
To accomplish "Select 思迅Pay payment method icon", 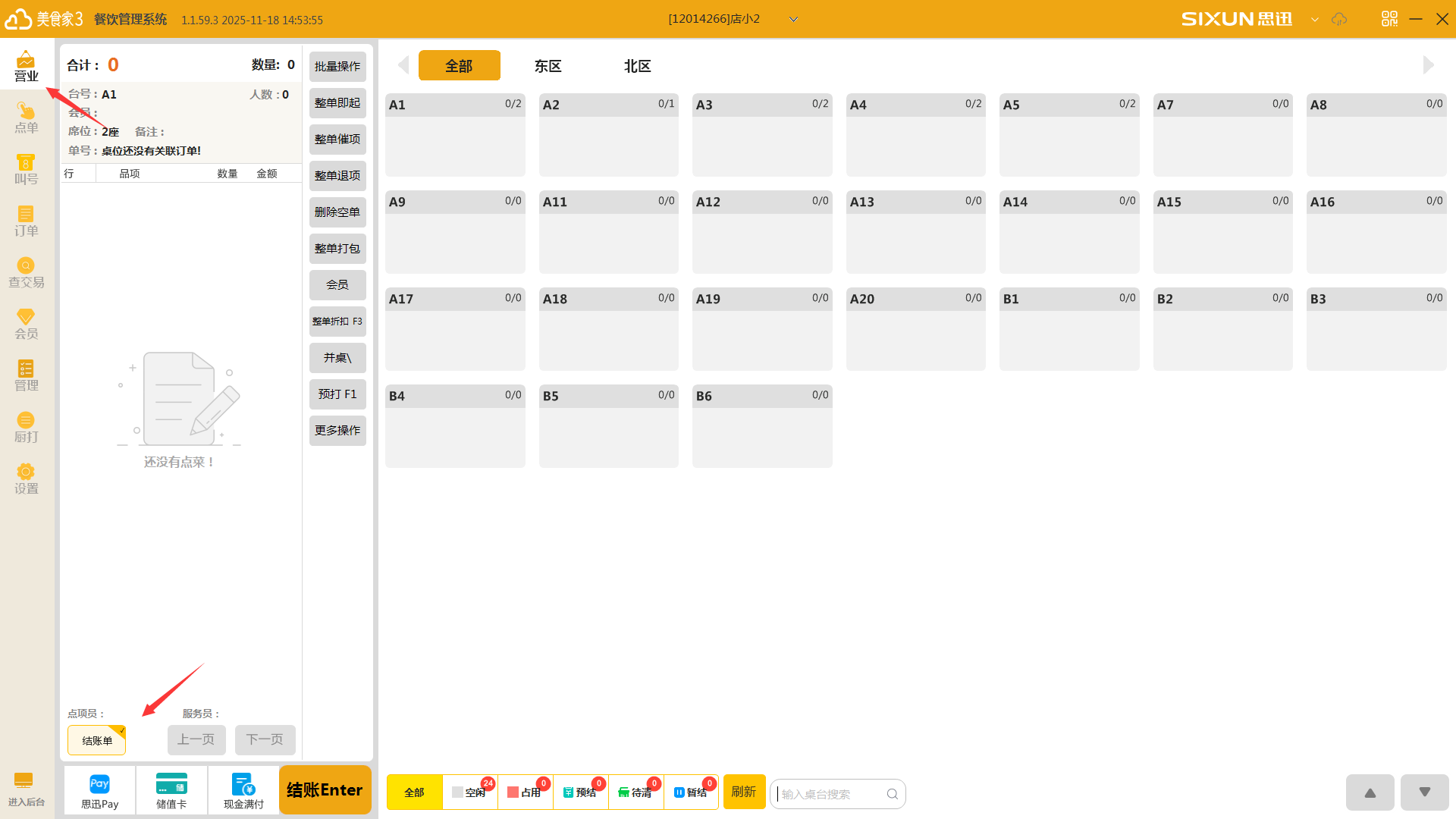I will [99, 790].
